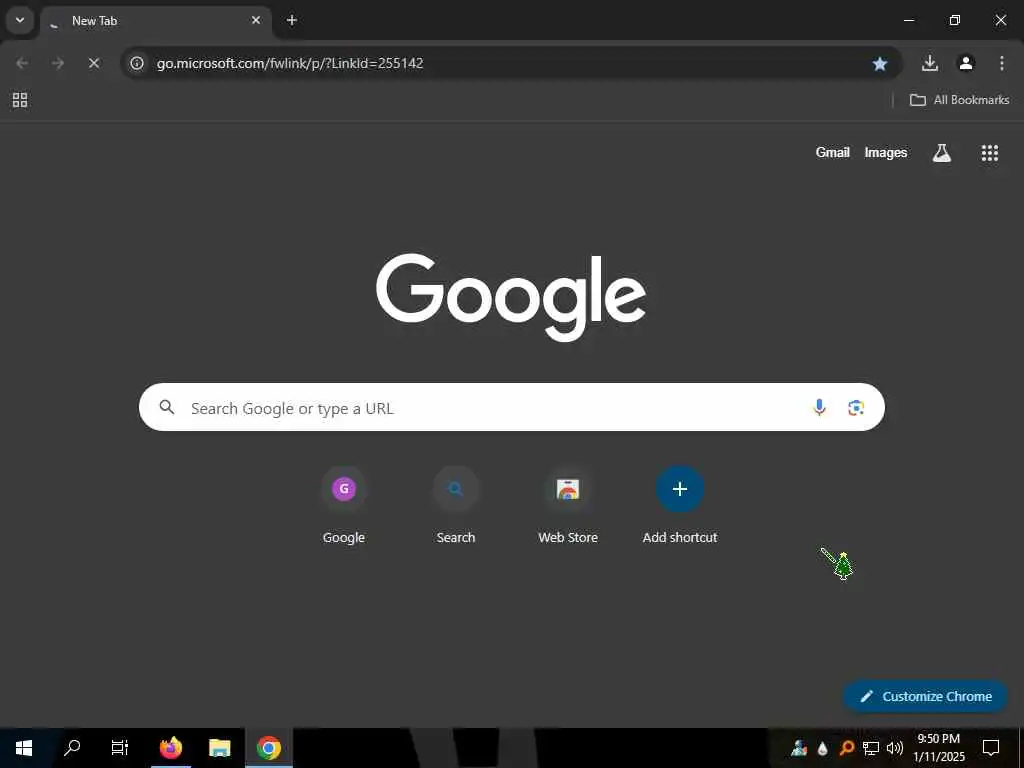Open Search Labs flask icon
Image resolution: width=1024 pixels, height=768 pixels.
942,153
